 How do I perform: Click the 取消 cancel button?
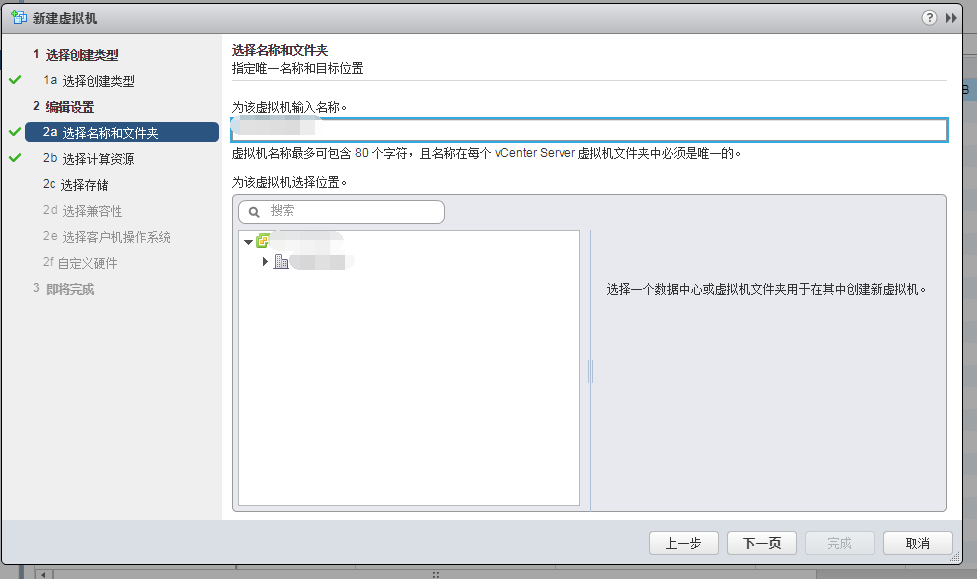click(x=917, y=543)
